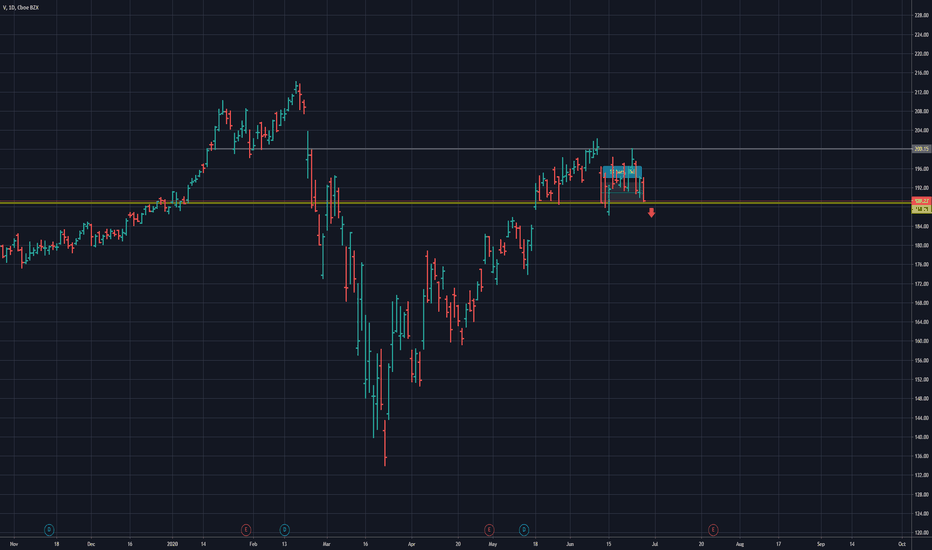Click the Jun label on time axis
932x550 pixels.
pos(570,544)
